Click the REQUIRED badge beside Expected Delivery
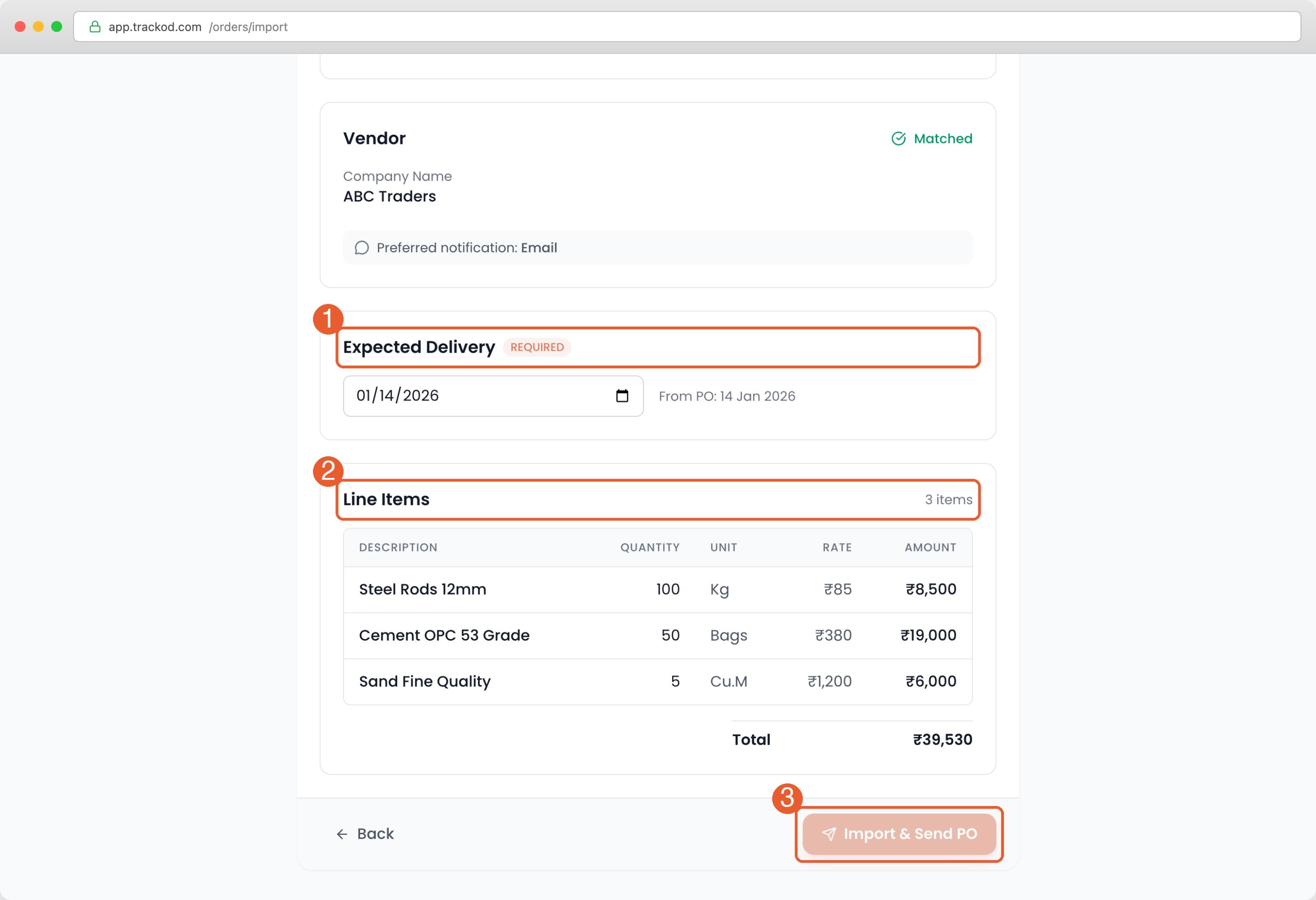This screenshot has width=1316, height=900. 537,347
